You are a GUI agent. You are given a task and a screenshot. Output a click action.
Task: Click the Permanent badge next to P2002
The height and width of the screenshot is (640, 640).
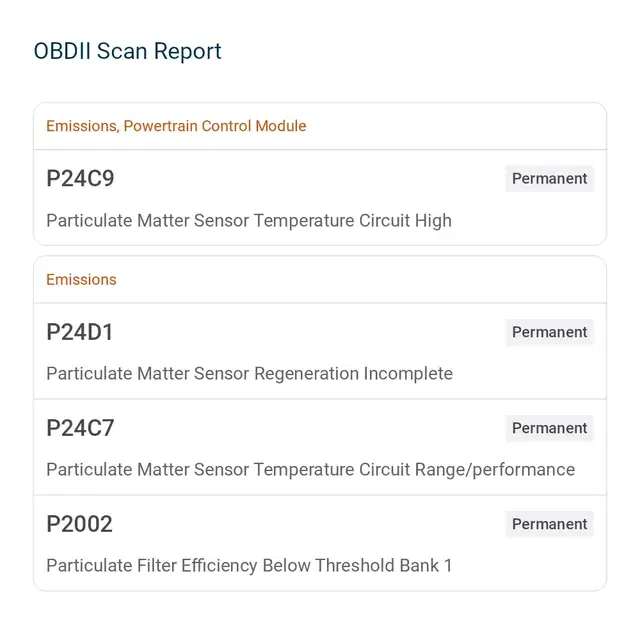(x=549, y=524)
